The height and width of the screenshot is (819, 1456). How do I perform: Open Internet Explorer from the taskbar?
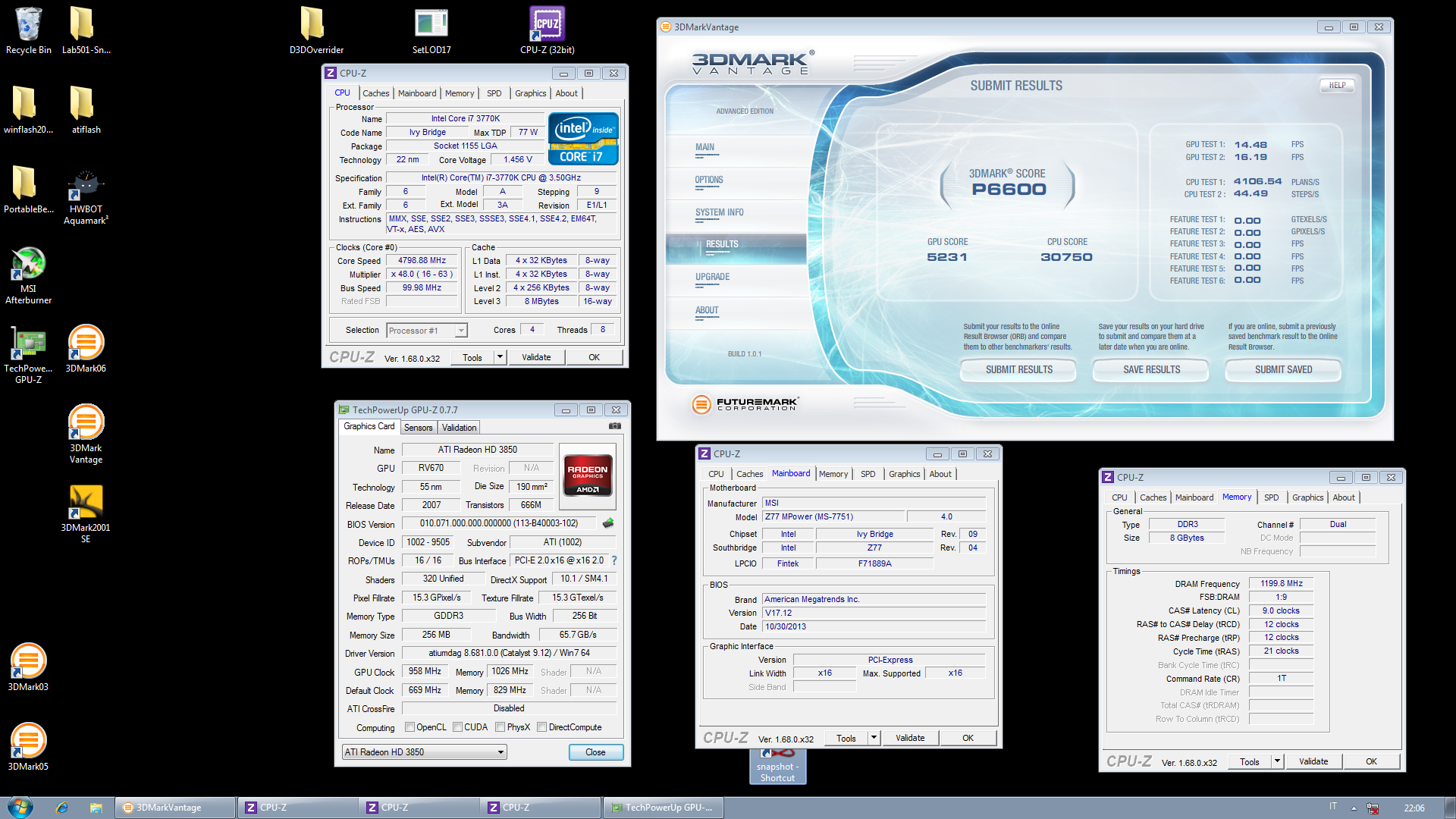(x=61, y=808)
